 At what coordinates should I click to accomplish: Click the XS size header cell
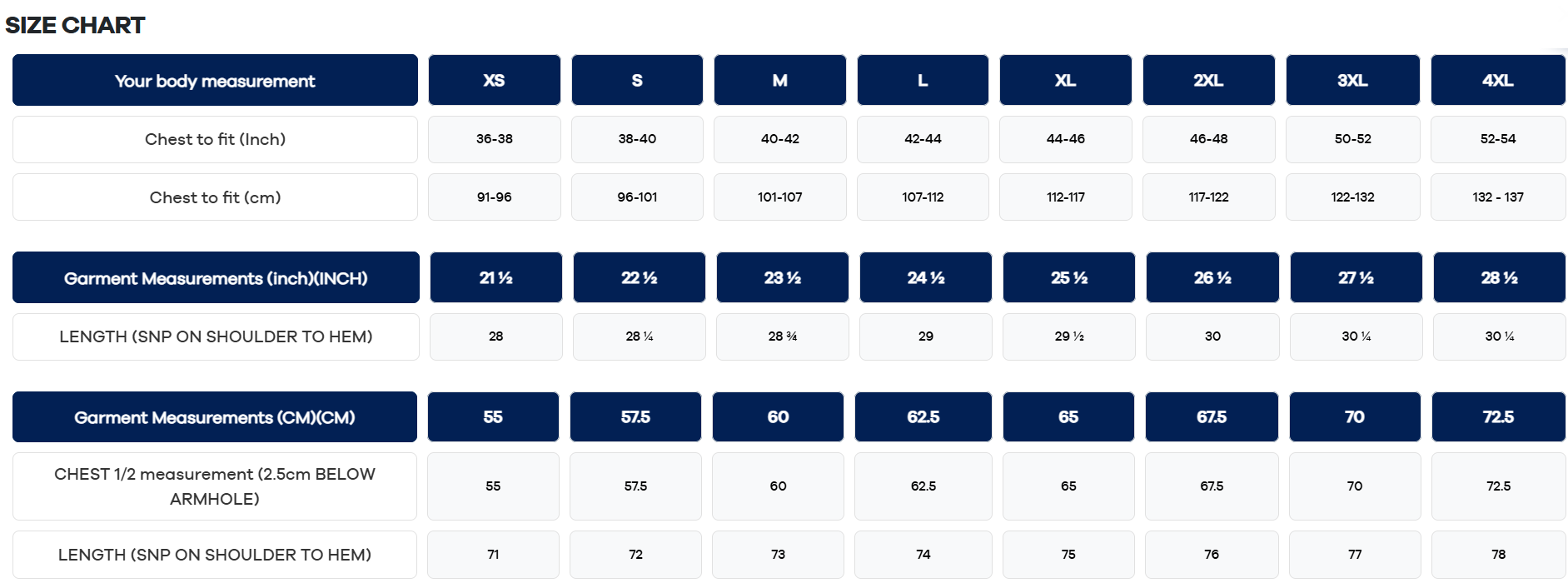tap(494, 80)
